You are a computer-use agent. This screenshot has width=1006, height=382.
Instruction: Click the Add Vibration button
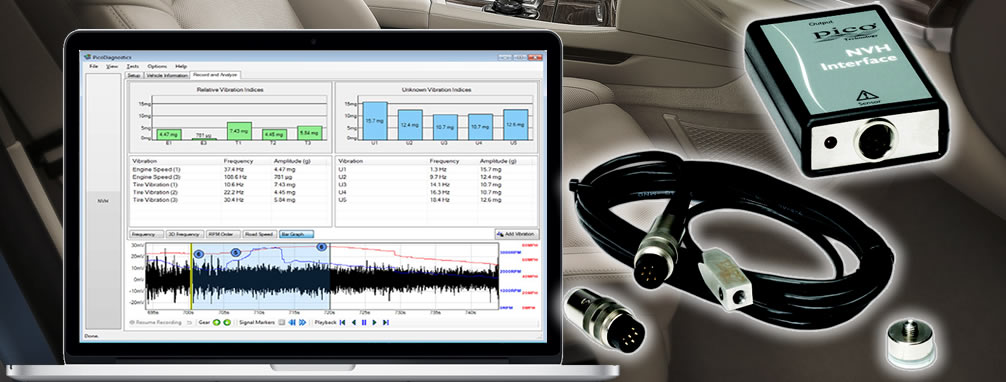coord(517,234)
